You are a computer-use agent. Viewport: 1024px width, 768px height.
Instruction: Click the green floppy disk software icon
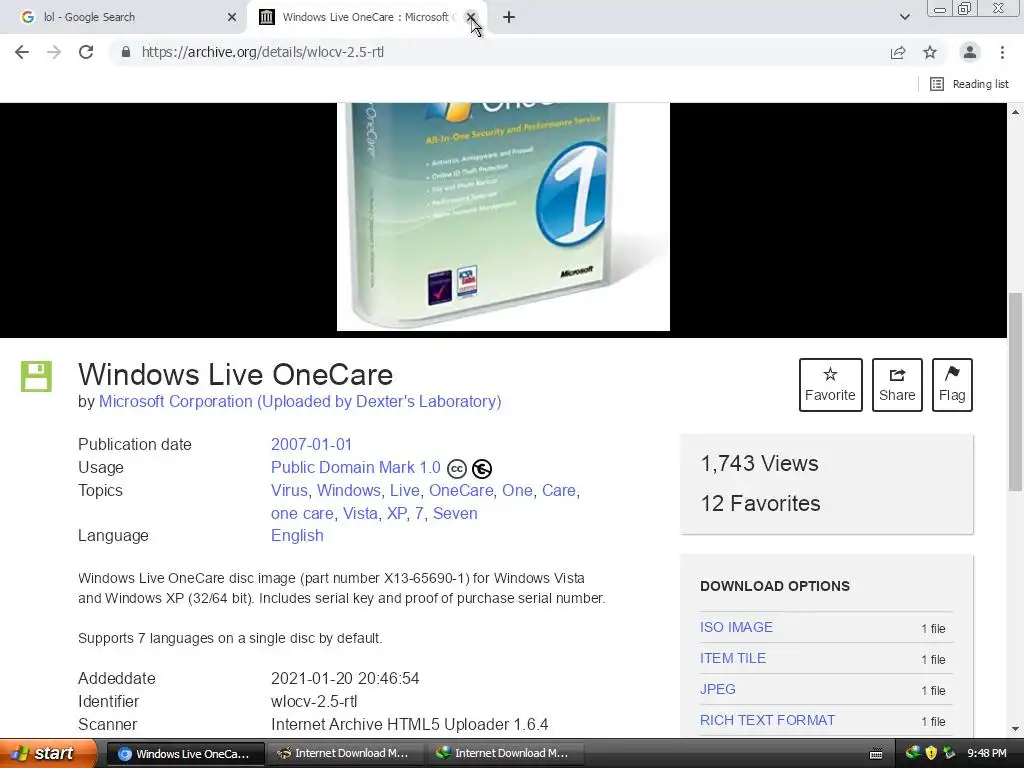[x=36, y=376]
